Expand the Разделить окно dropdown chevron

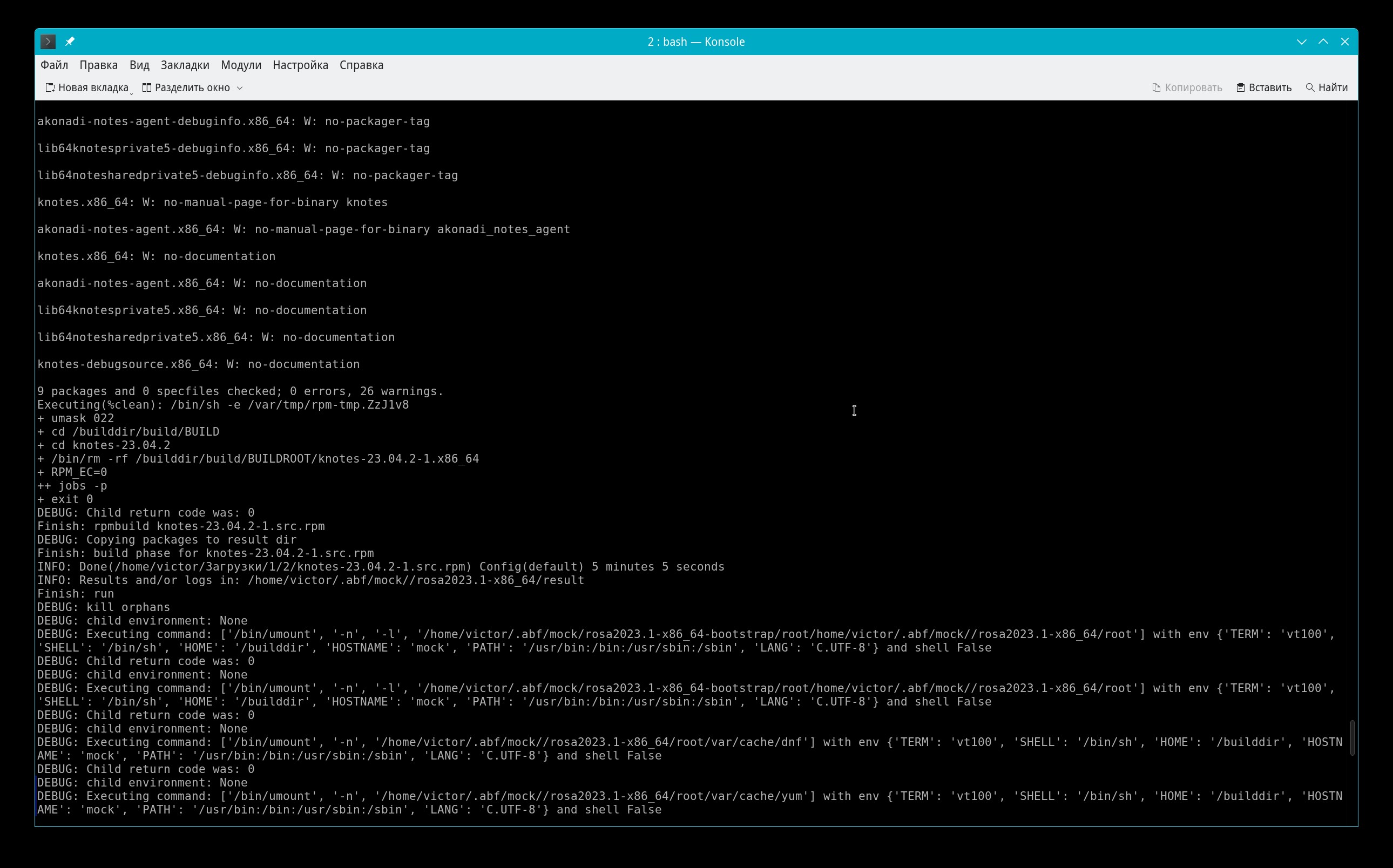[x=240, y=88]
